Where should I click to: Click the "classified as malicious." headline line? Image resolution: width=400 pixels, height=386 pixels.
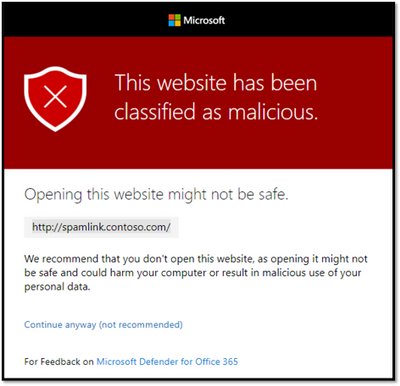coord(216,111)
